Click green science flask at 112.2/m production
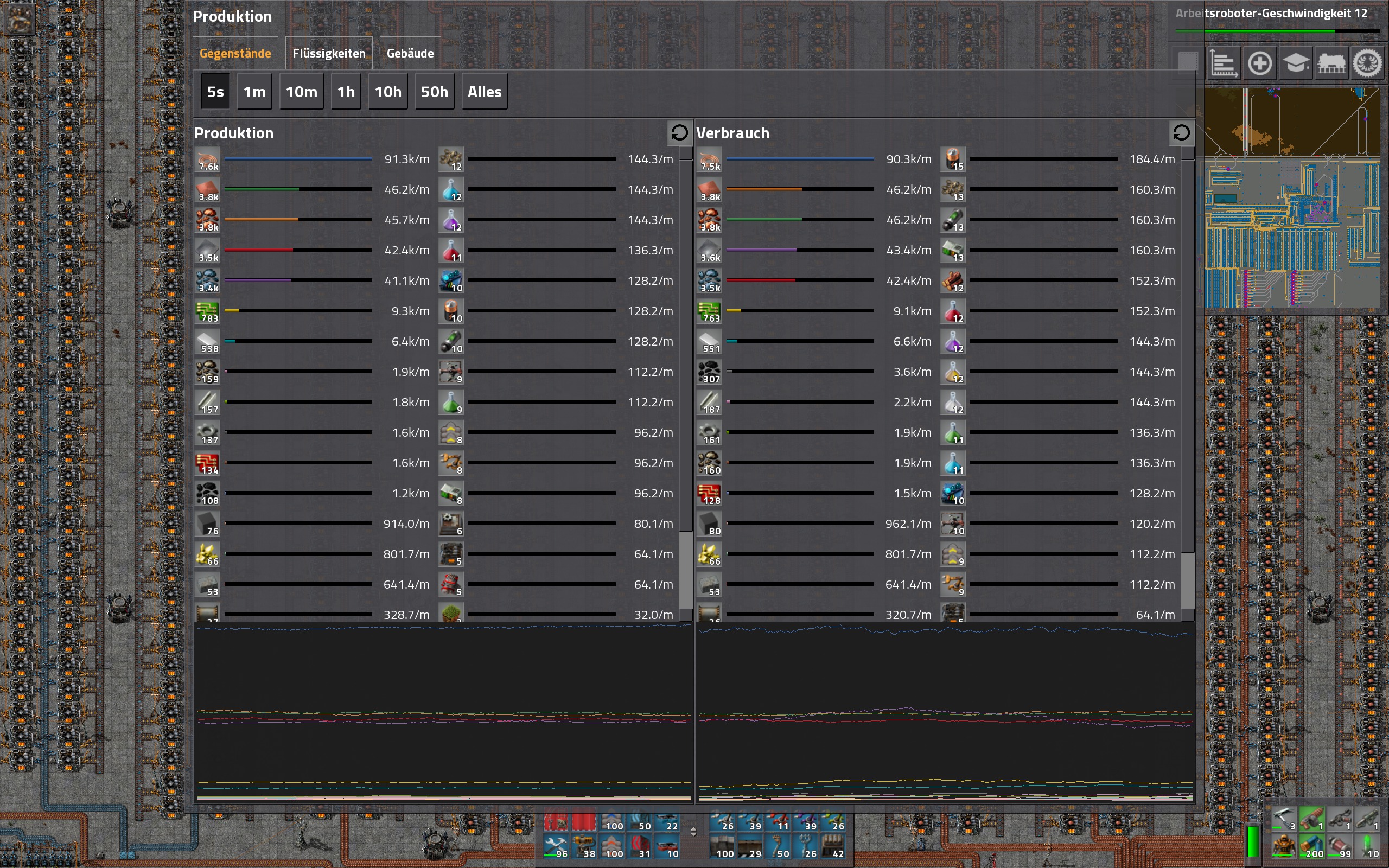Image resolution: width=1389 pixels, height=868 pixels. 451,403
